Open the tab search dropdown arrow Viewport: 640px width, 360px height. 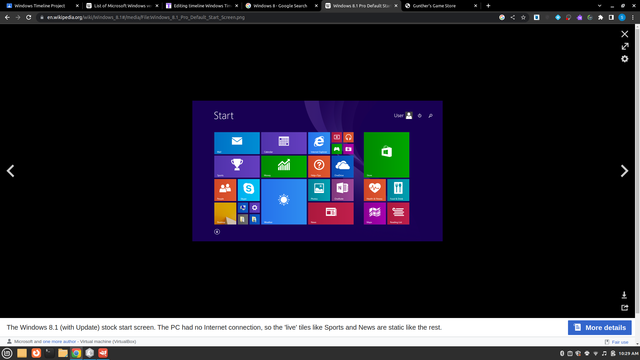click(599, 6)
